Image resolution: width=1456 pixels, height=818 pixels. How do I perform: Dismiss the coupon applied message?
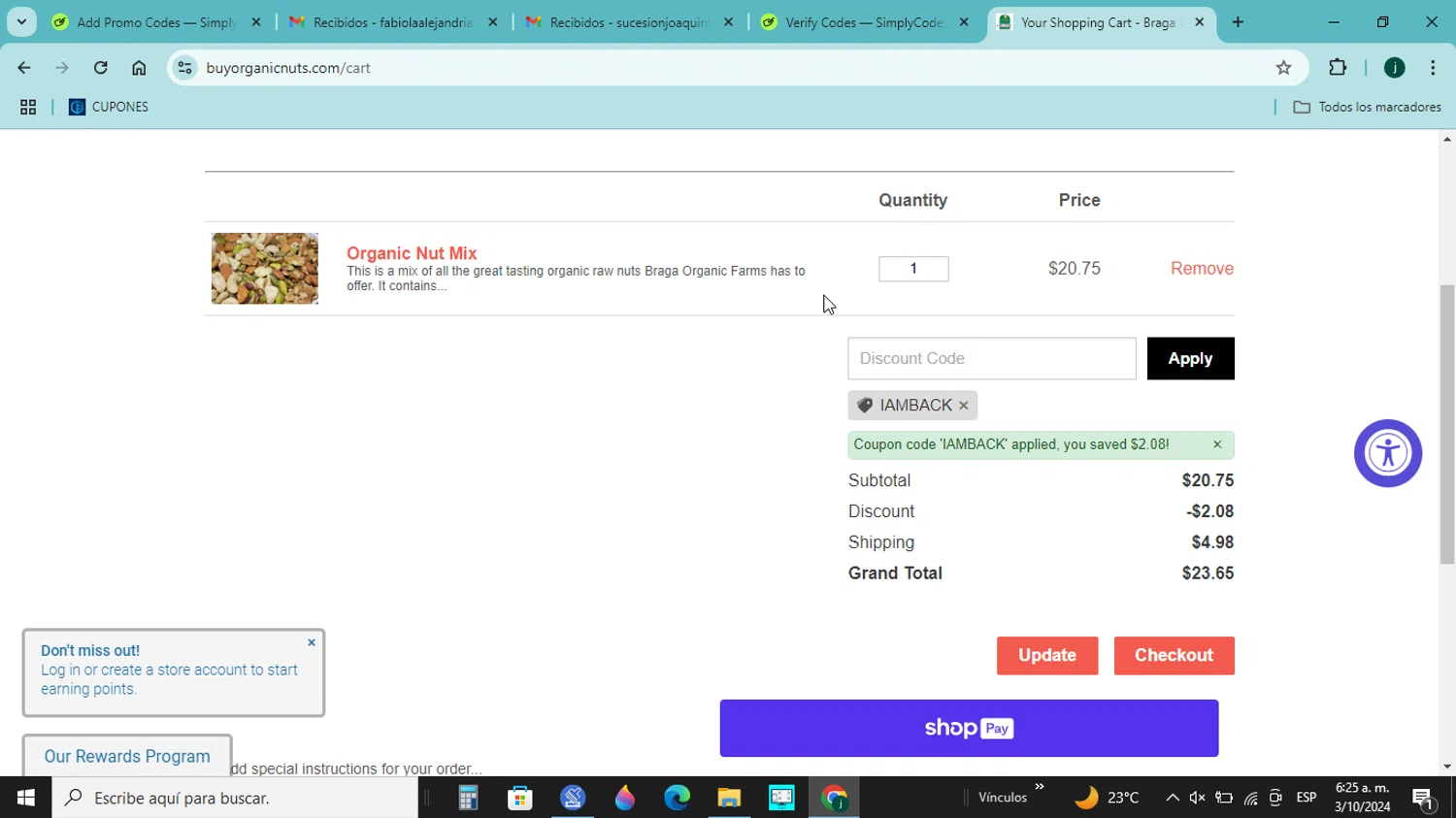[x=1217, y=444]
